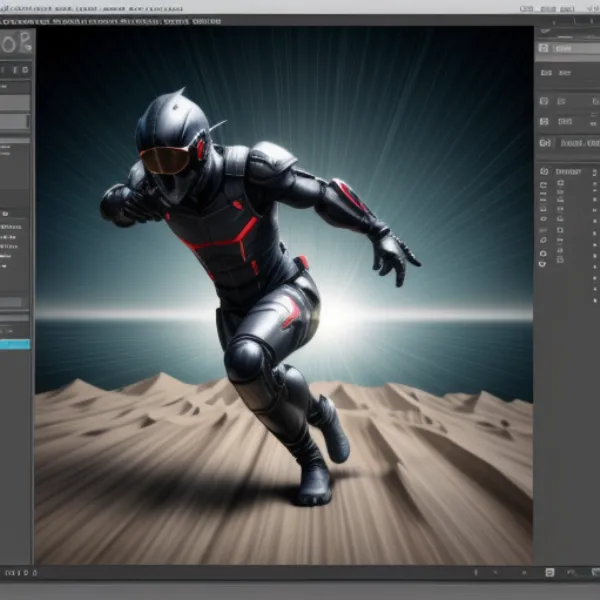Click the white square icon in bottom status bar
The height and width of the screenshot is (600, 600).
point(549,572)
